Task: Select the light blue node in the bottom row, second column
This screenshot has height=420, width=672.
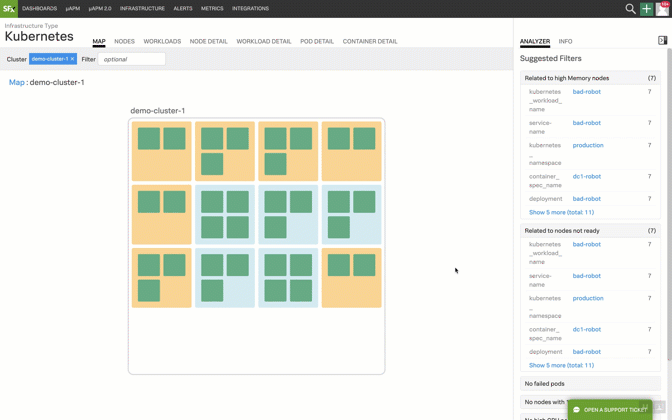Action: (x=225, y=278)
